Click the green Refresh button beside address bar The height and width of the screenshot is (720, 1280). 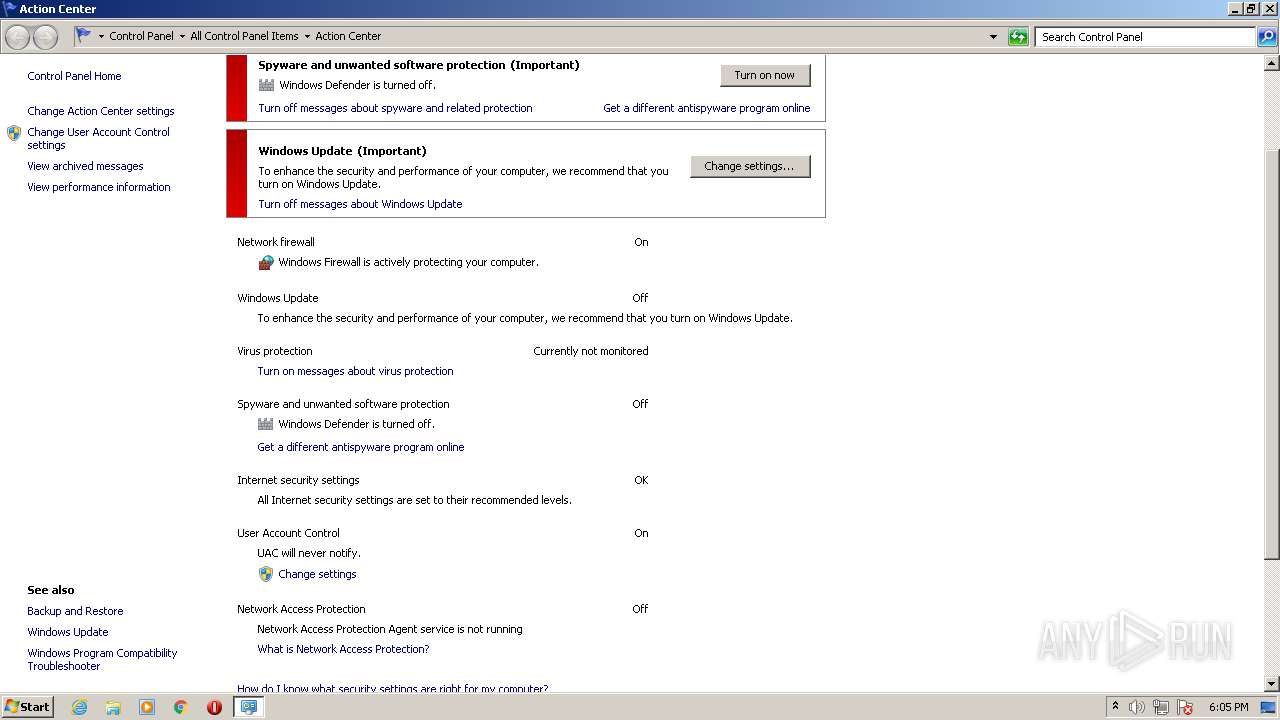[x=1018, y=37]
